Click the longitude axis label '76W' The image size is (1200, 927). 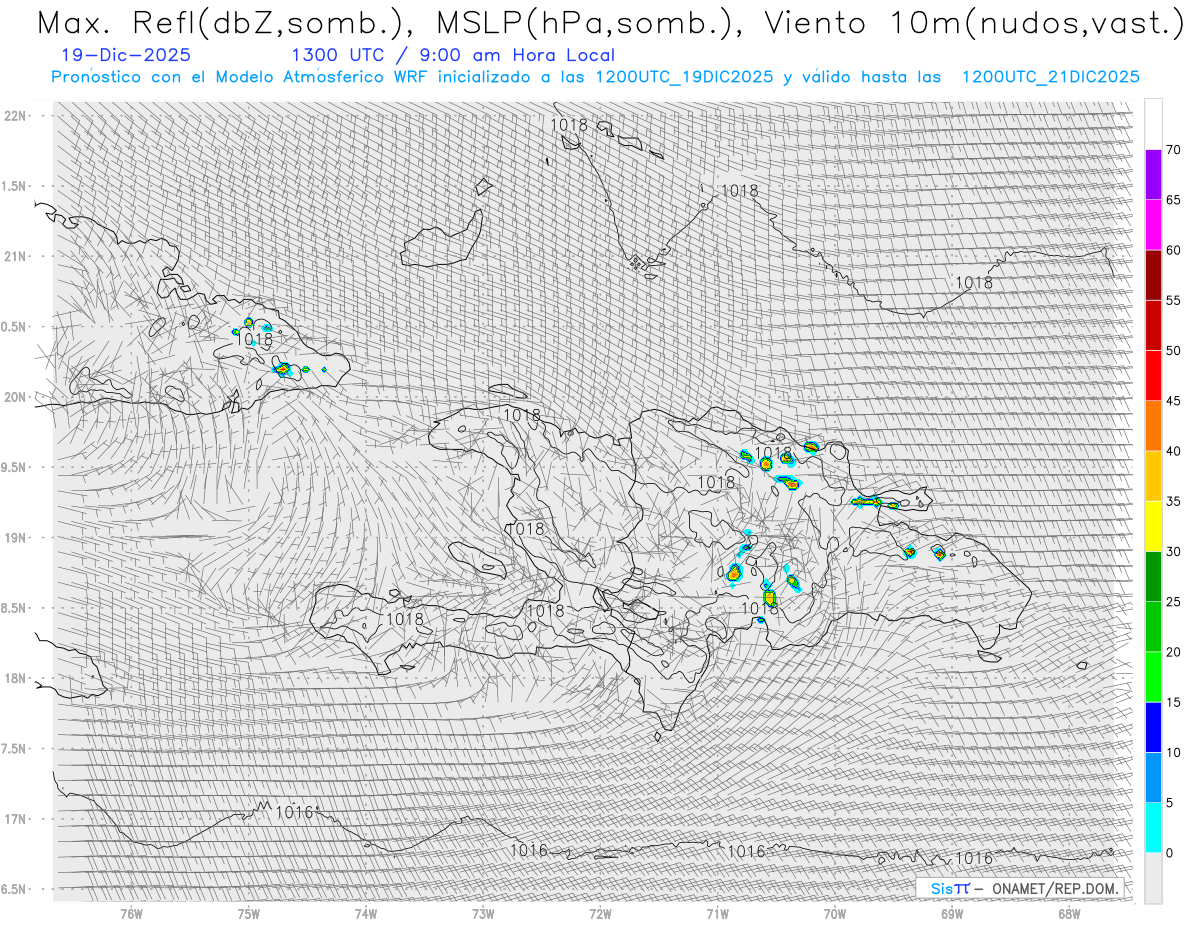point(131,913)
